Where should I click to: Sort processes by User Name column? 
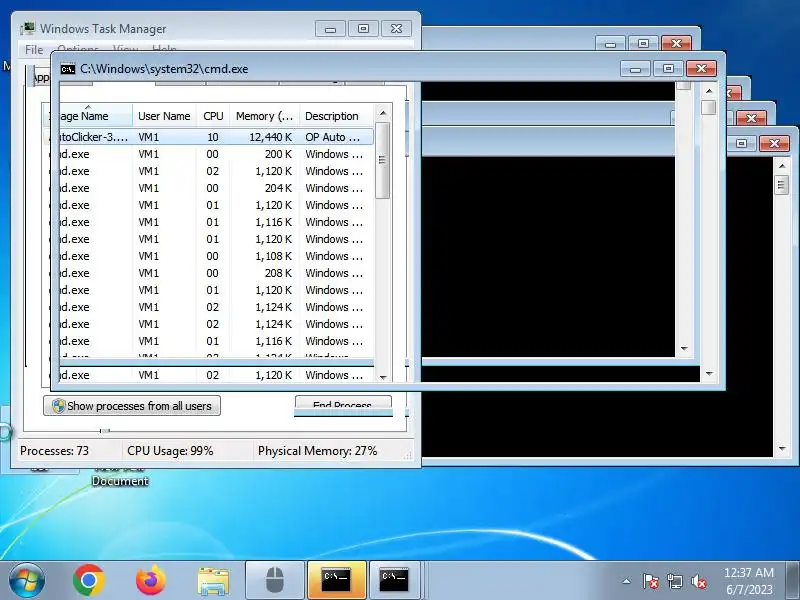point(164,116)
